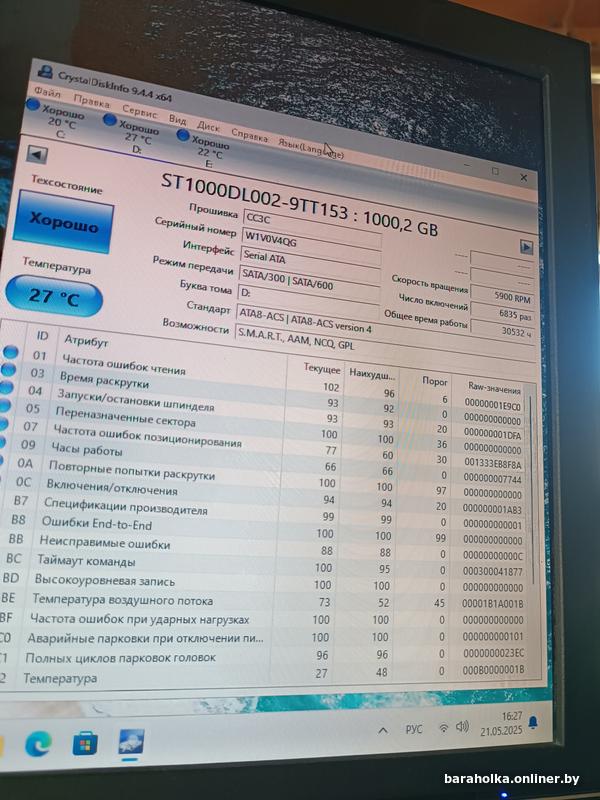Select the Повторные попытки раскрутки row

268,479
